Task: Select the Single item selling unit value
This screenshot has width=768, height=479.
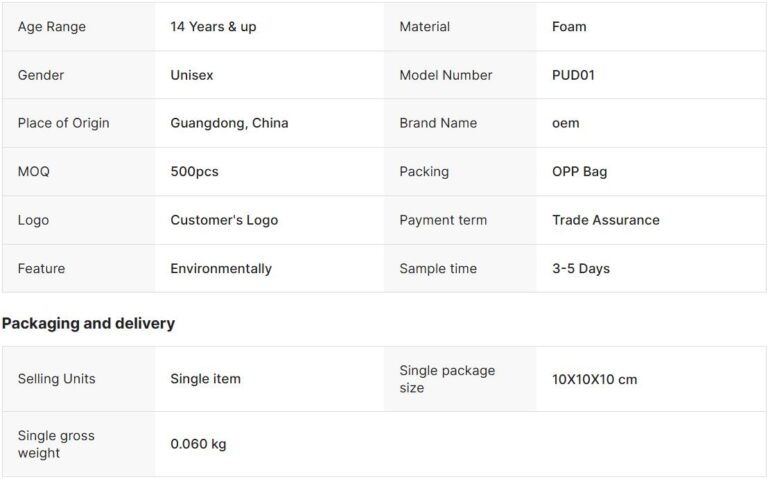Action: tap(205, 379)
